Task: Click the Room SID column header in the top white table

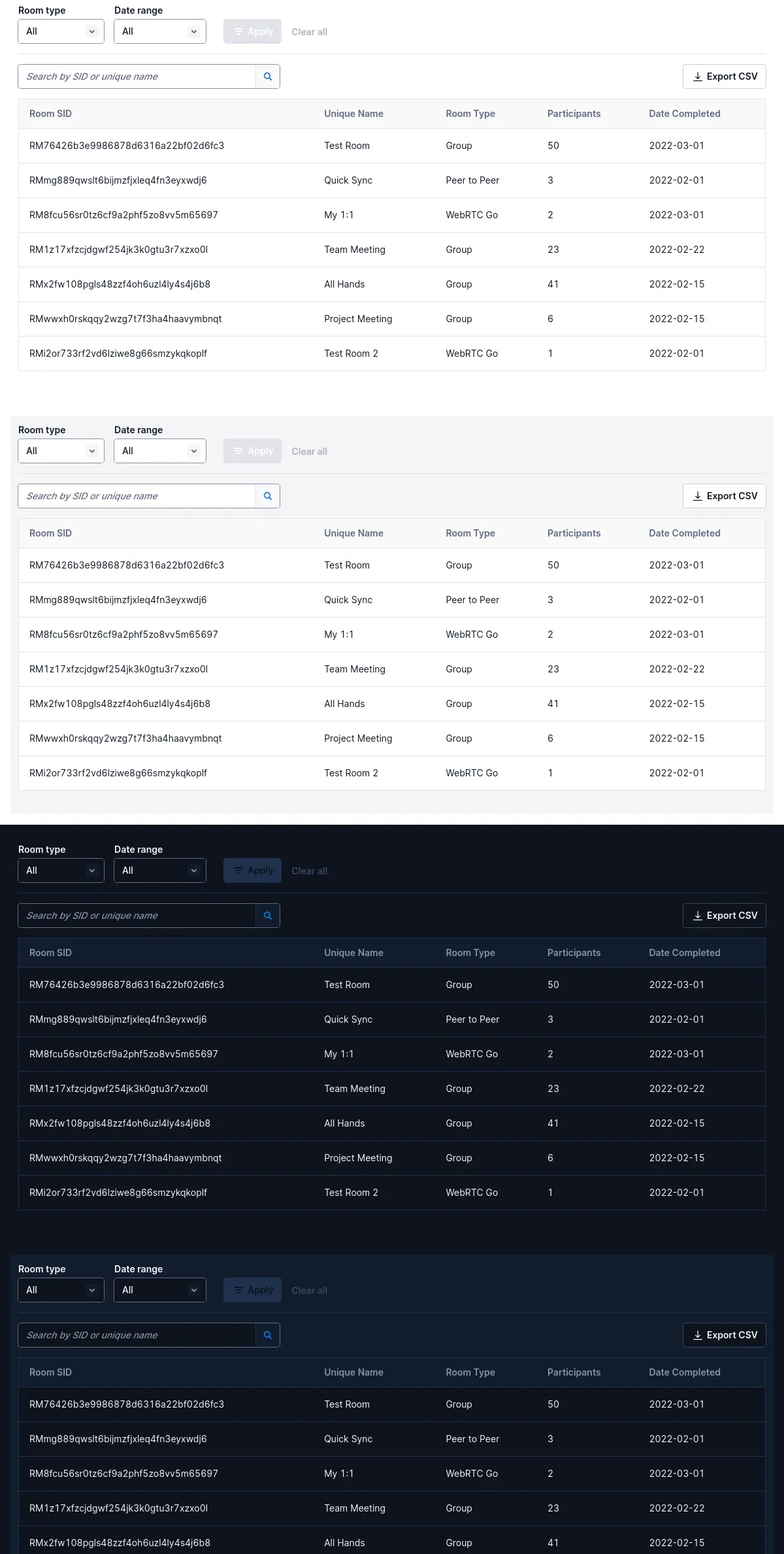Action: [50, 114]
